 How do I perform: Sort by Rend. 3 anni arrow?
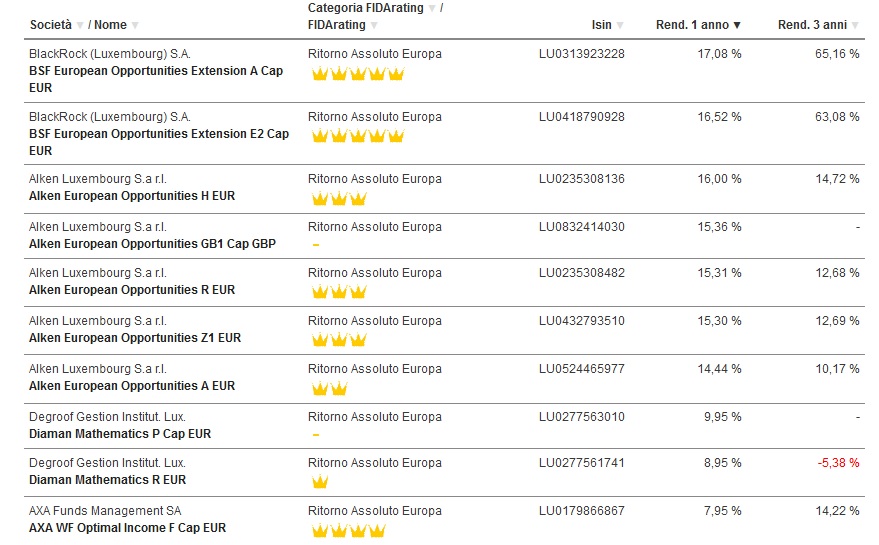pyautogui.click(x=855, y=25)
